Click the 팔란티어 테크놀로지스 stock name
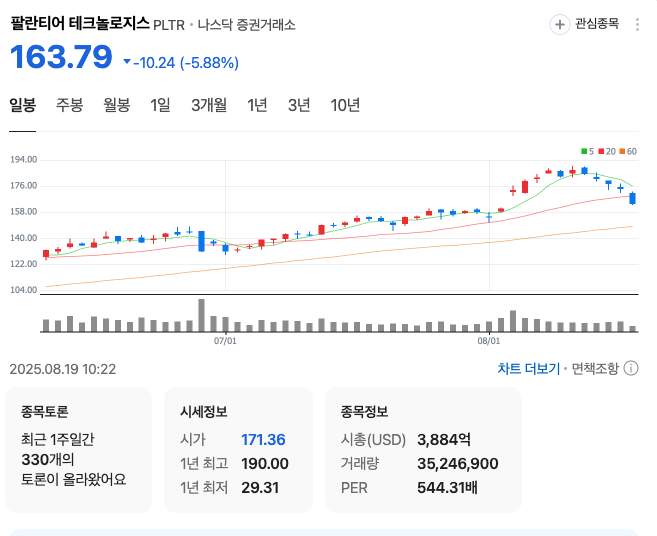This screenshot has width=657, height=536. pyautogui.click(x=80, y=23)
